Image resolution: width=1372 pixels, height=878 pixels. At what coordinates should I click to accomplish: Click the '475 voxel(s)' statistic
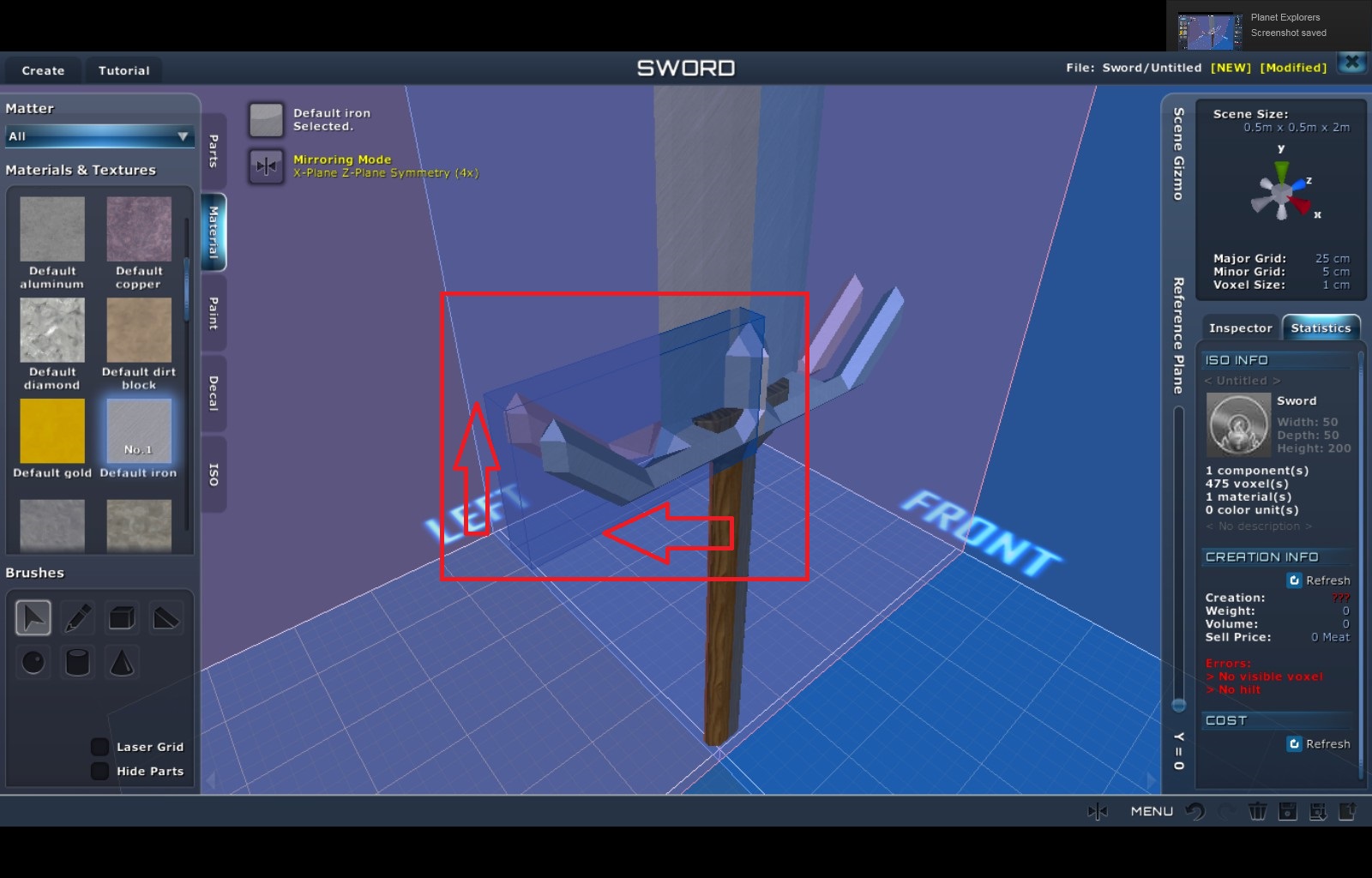click(x=1247, y=484)
